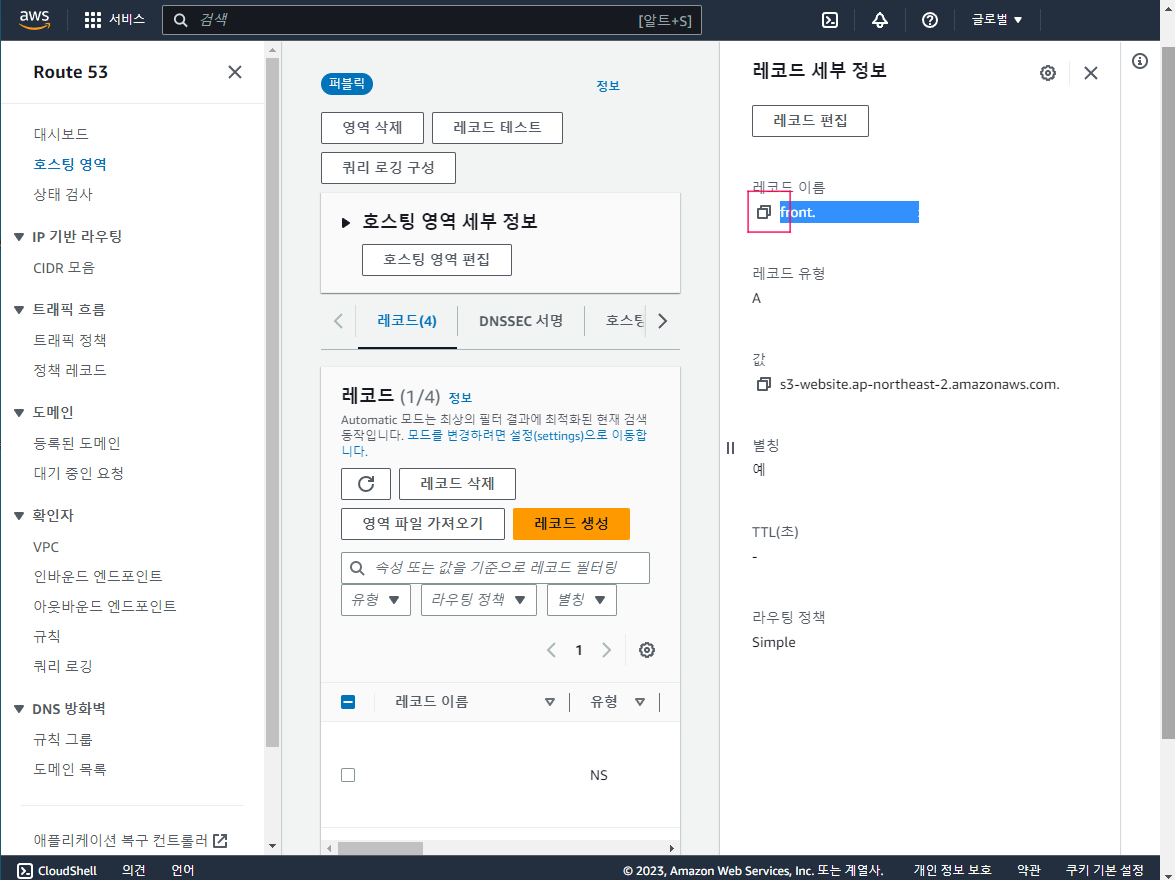This screenshot has height=880, width=1175.
Task: Click the records table horizontal scrollbar
Action: 381,848
